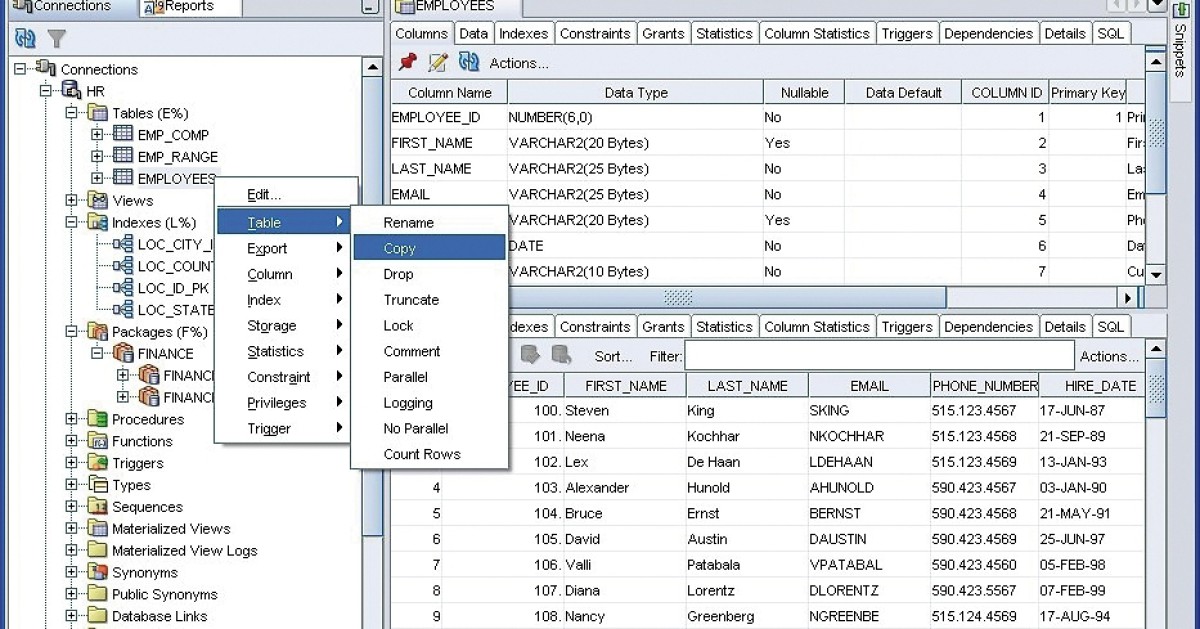
Task: Open the Constraint submenu
Action: 285,377
